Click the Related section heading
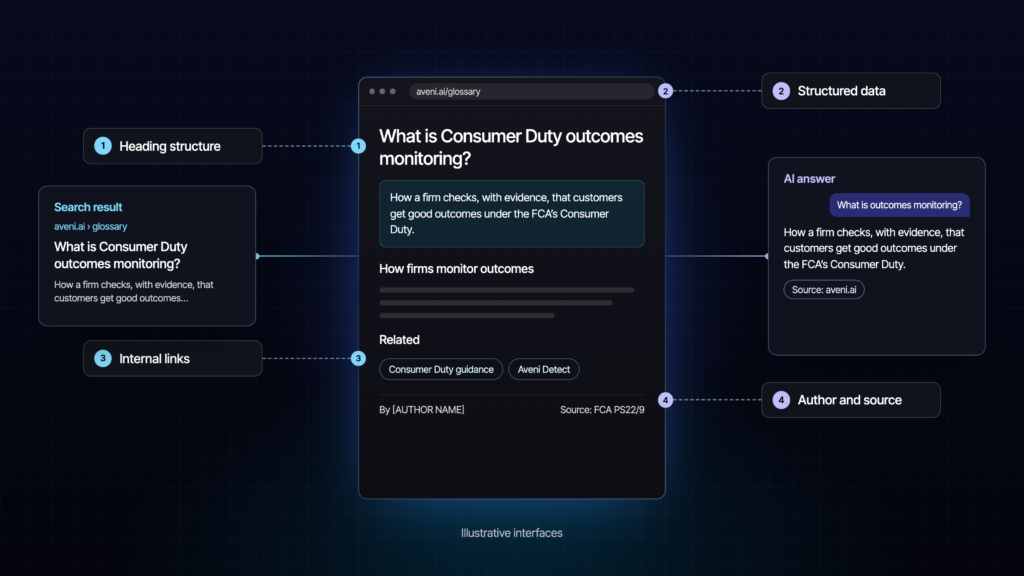This screenshot has height=576, width=1024. point(399,340)
